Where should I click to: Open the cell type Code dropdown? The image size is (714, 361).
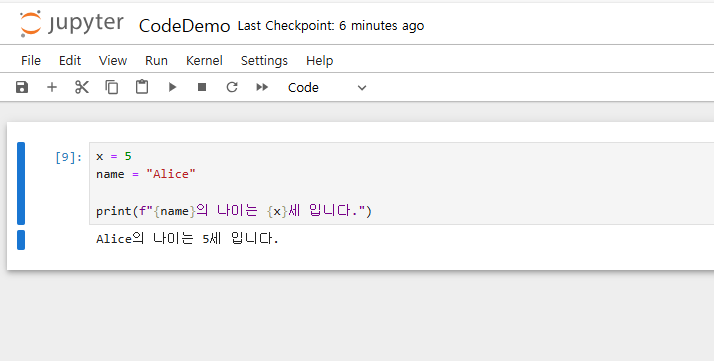coord(327,87)
